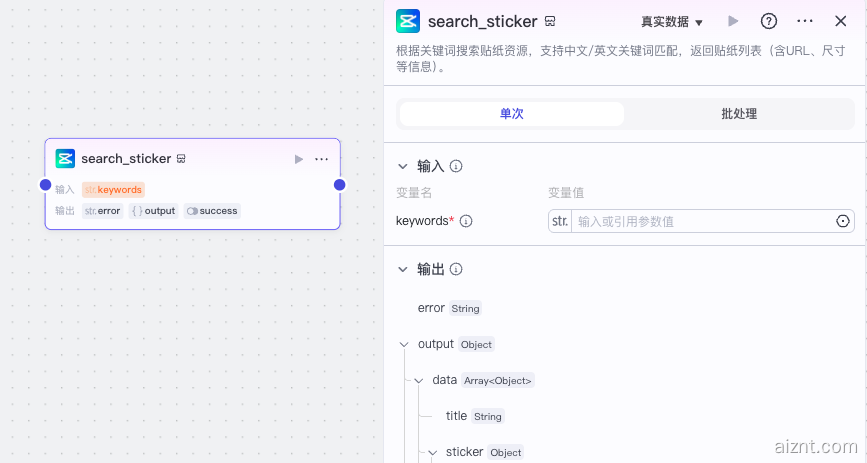Click the 变量名 column header
The image size is (867, 463).
[x=414, y=193]
